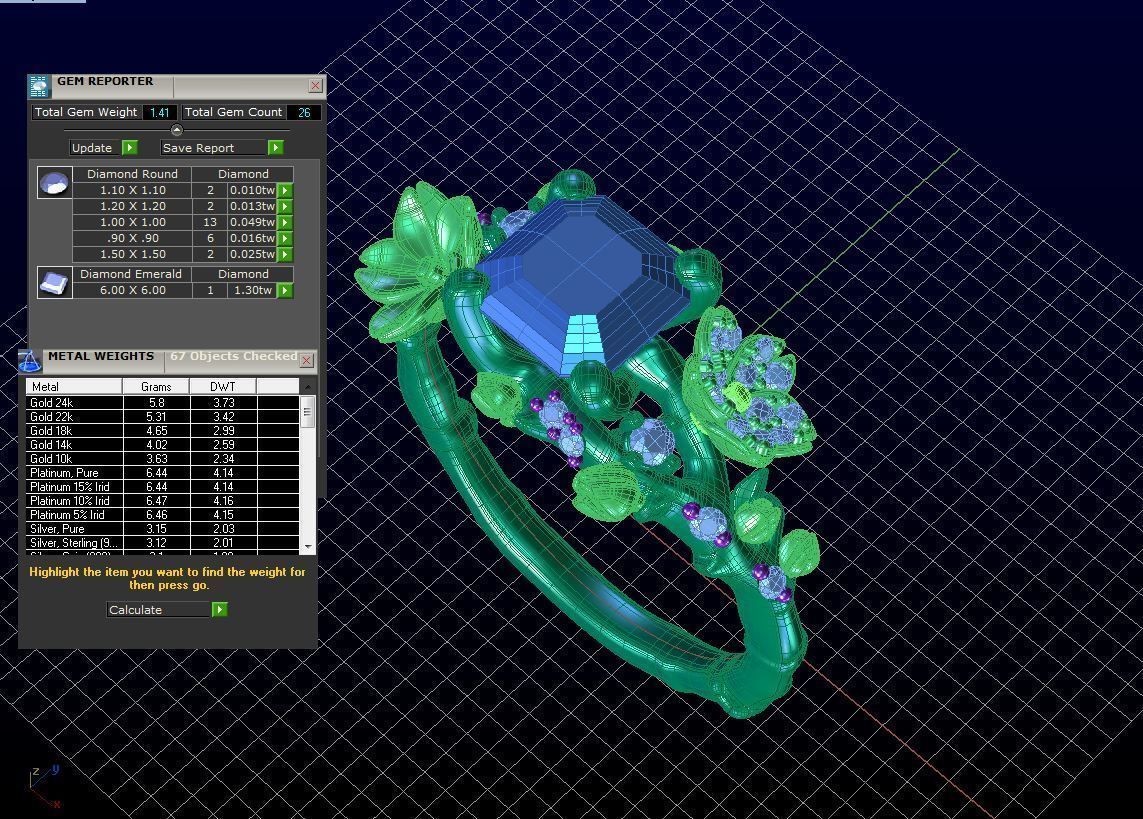
Task: Click green arrow for the 1.50 X 1.50 row
Action: click(285, 254)
